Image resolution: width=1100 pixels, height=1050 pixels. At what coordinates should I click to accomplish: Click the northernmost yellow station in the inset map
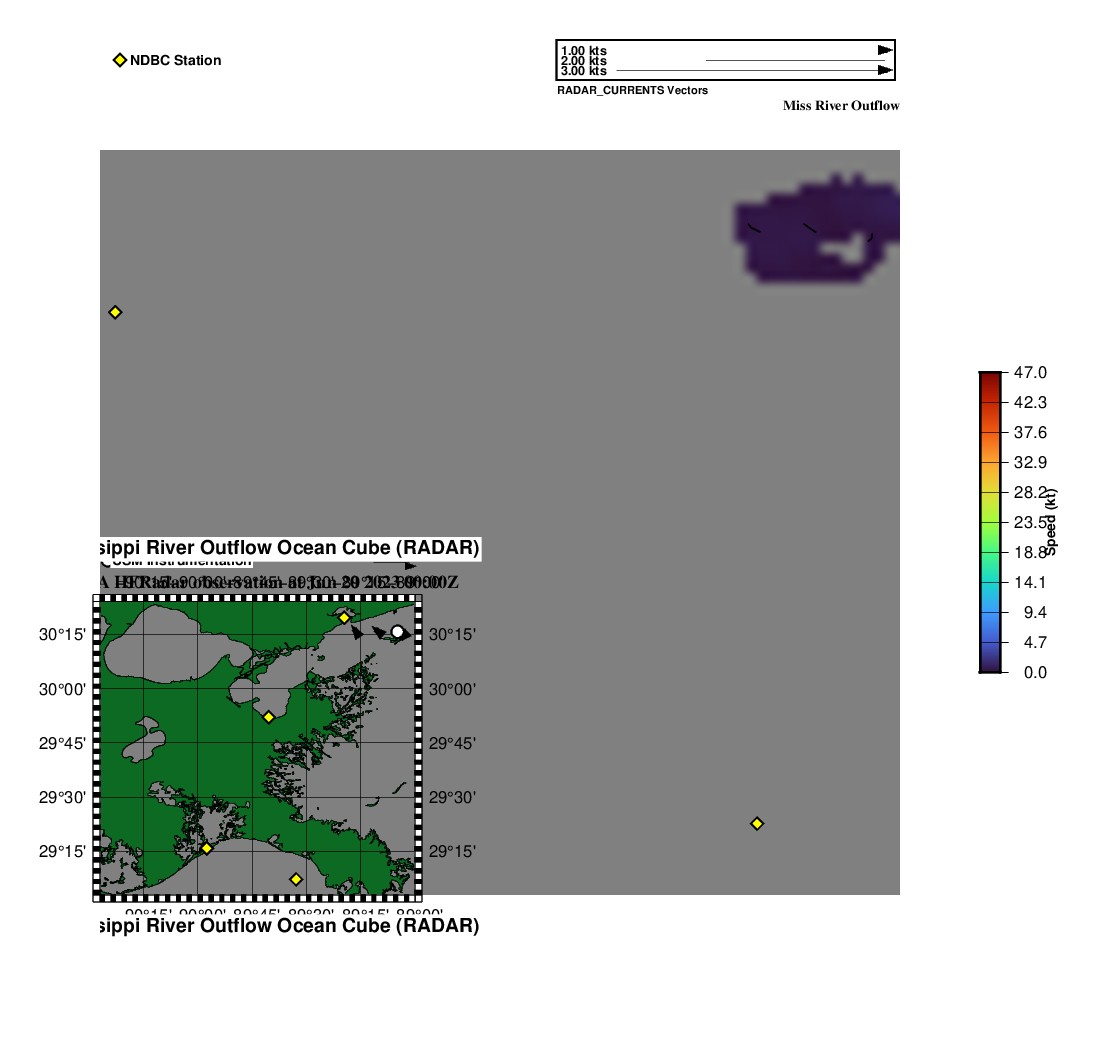[x=344, y=618]
